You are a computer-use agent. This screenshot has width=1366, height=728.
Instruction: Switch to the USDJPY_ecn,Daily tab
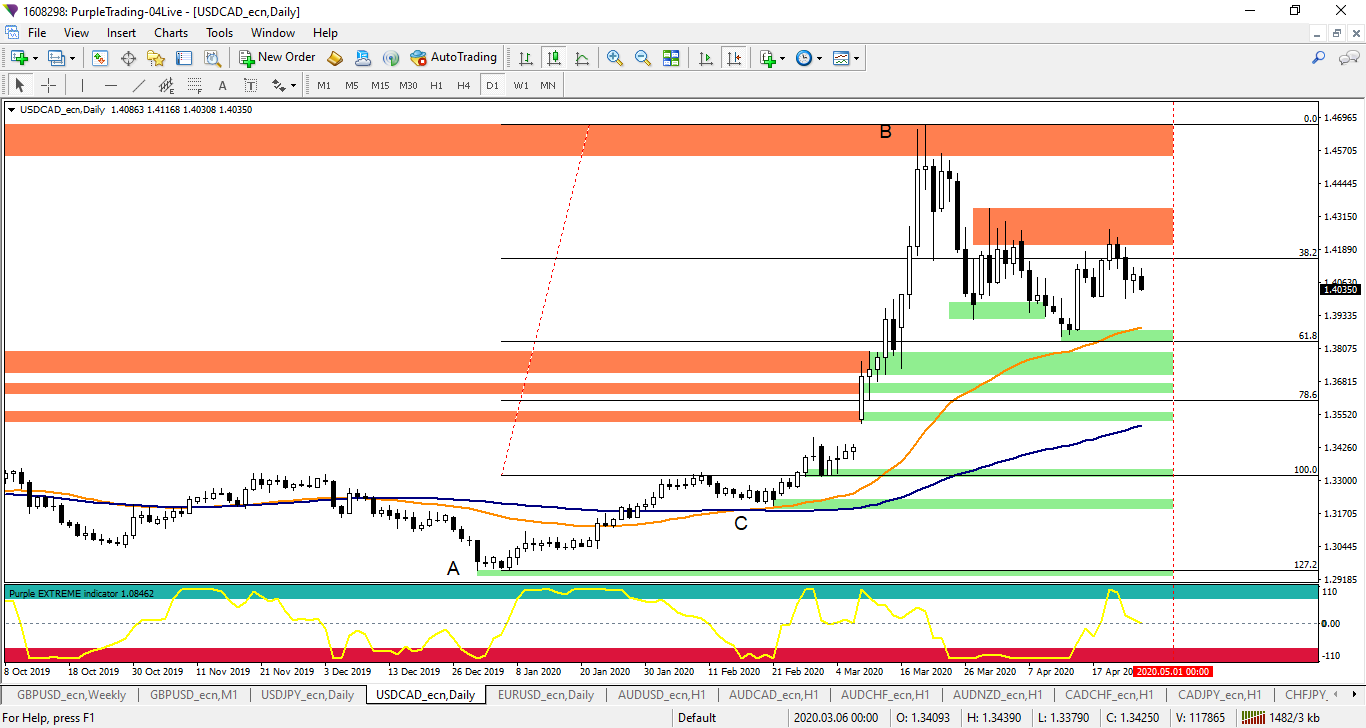307,694
